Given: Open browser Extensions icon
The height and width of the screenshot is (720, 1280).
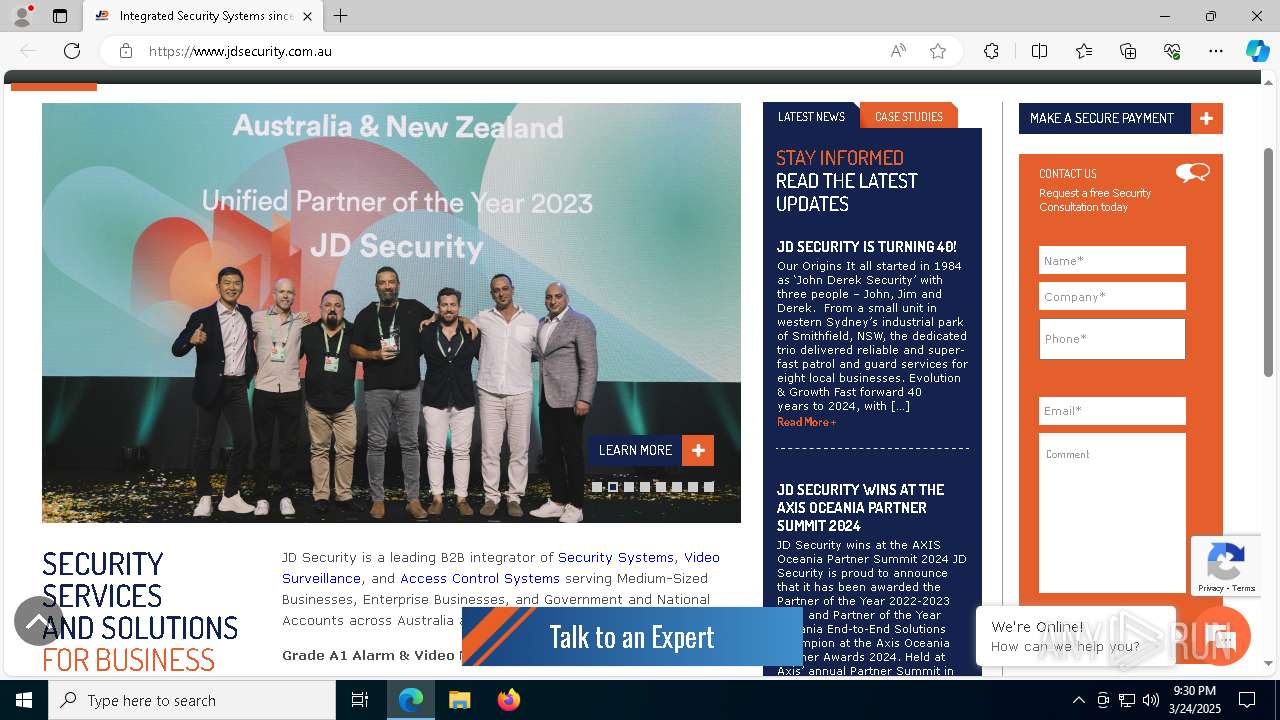Looking at the screenshot, I should click(x=991, y=51).
